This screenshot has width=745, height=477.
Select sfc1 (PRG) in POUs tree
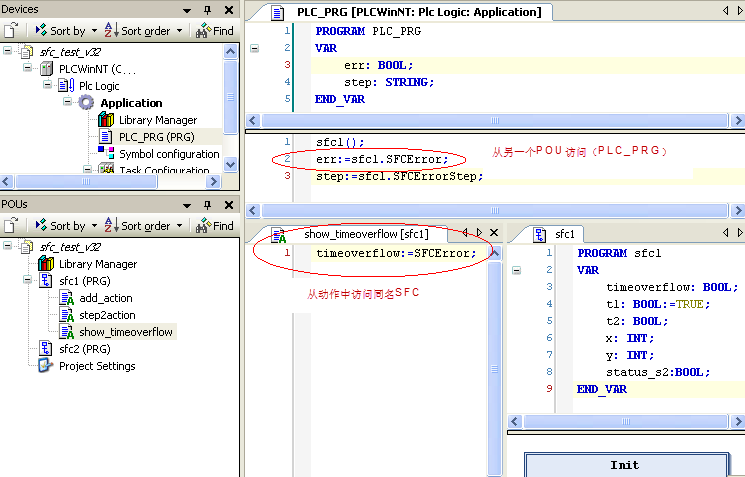85,281
